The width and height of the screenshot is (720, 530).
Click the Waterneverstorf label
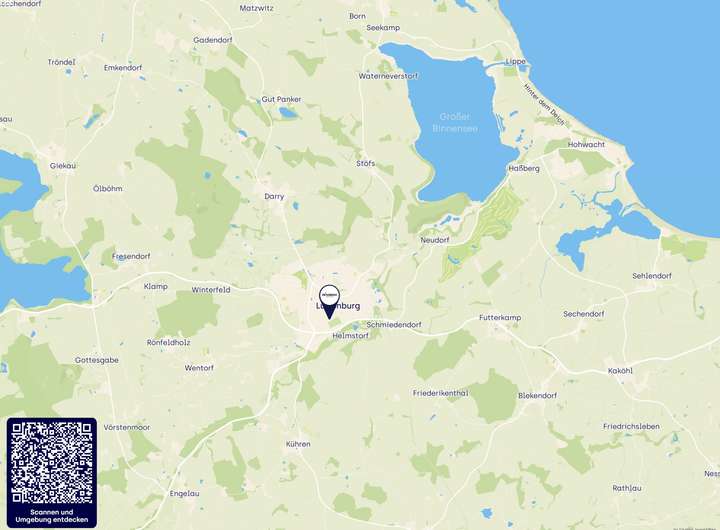click(x=388, y=76)
